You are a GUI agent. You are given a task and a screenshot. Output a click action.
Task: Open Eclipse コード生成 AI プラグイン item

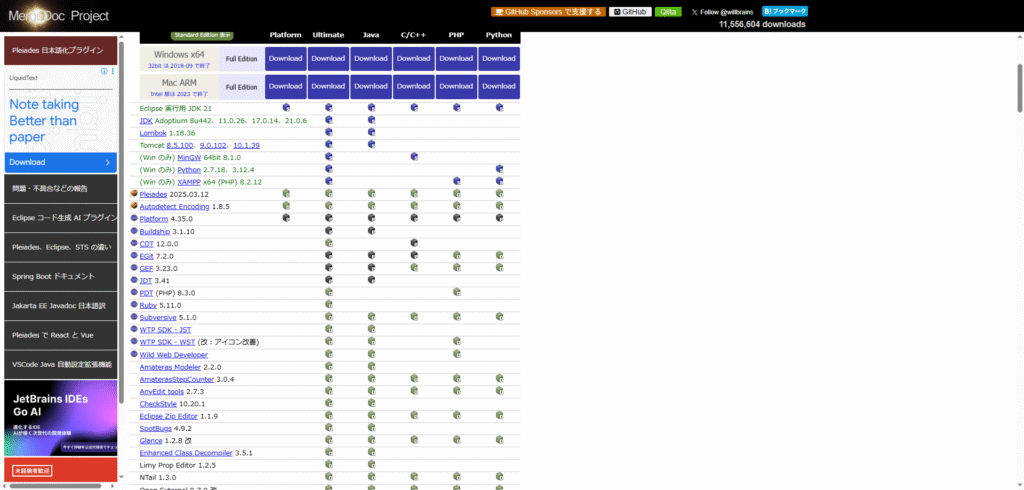(x=61, y=218)
